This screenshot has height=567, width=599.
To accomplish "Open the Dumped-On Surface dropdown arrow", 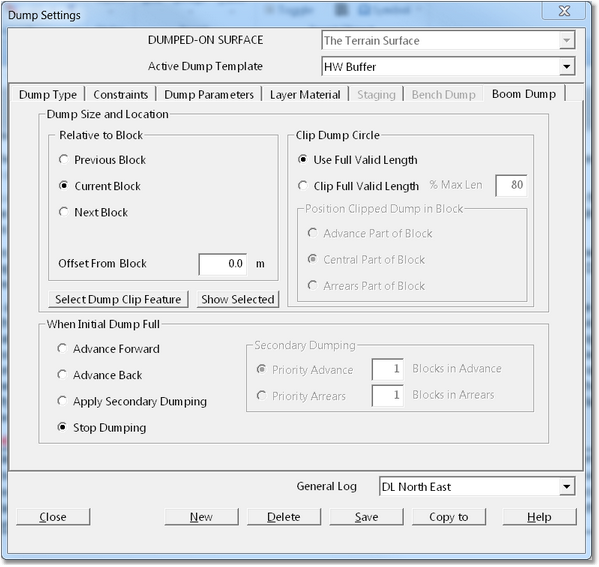I will [567, 40].
